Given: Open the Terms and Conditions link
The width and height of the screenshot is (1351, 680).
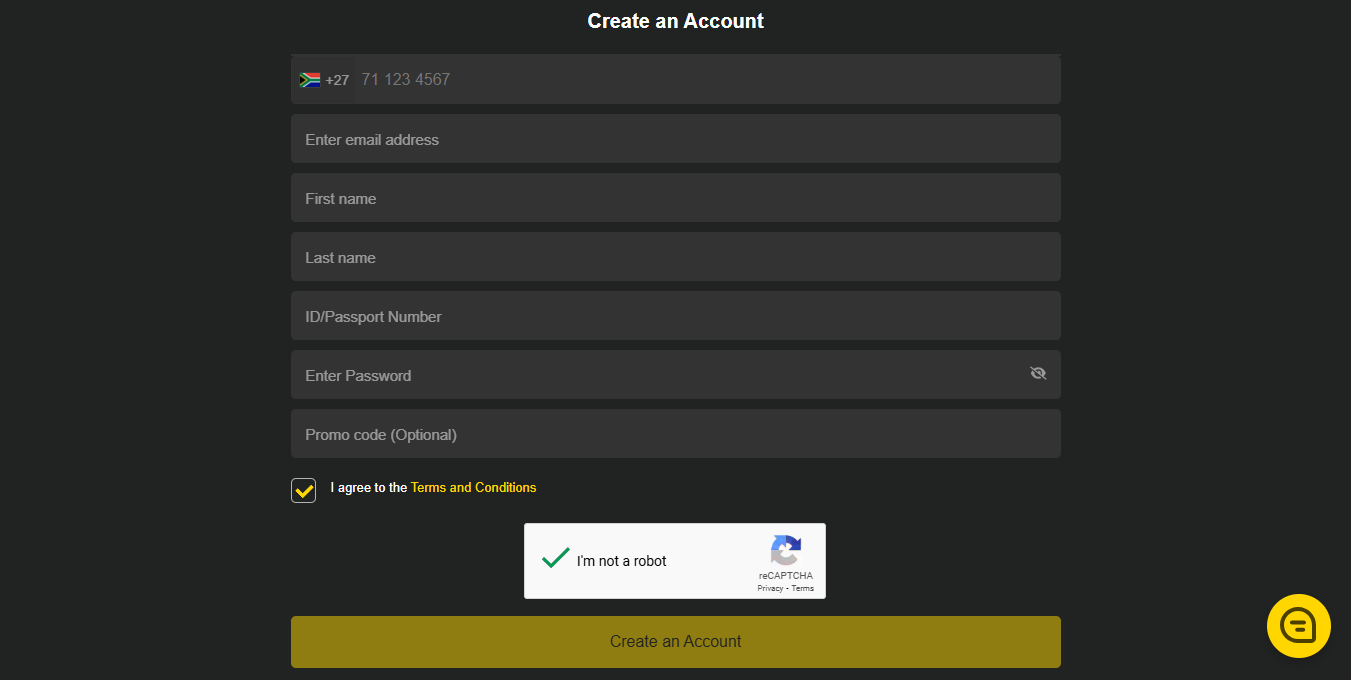Looking at the screenshot, I should 473,488.
